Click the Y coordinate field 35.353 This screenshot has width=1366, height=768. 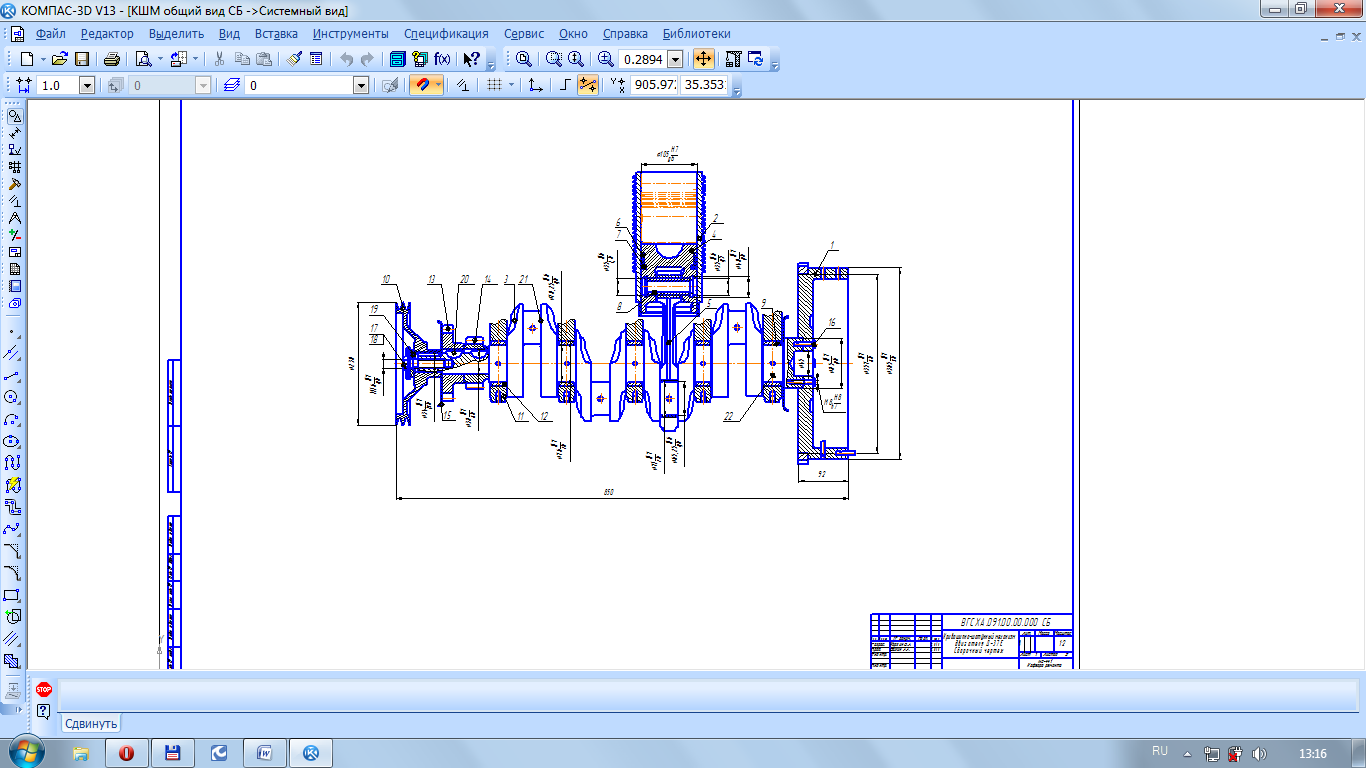click(704, 86)
